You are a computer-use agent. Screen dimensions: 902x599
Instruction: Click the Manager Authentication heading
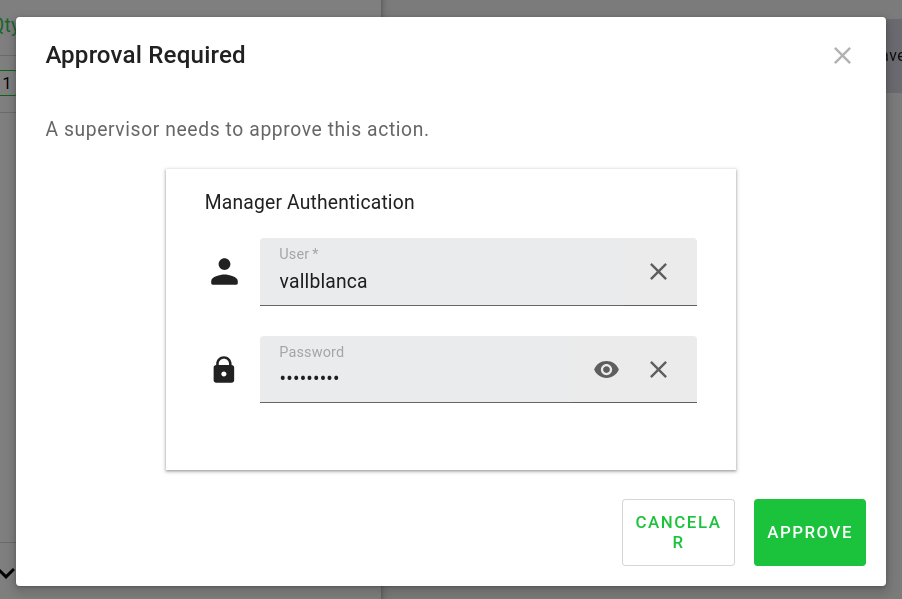coord(309,202)
